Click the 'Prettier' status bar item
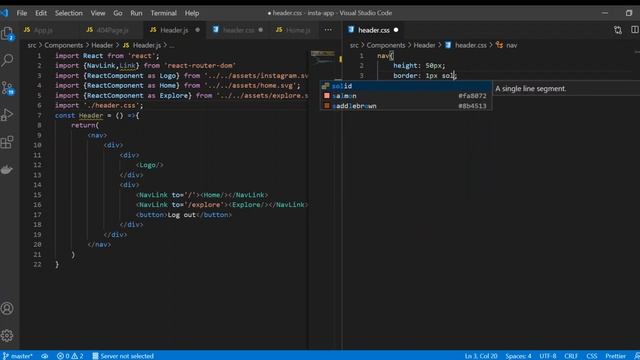This screenshot has height=360, width=640. (616, 356)
